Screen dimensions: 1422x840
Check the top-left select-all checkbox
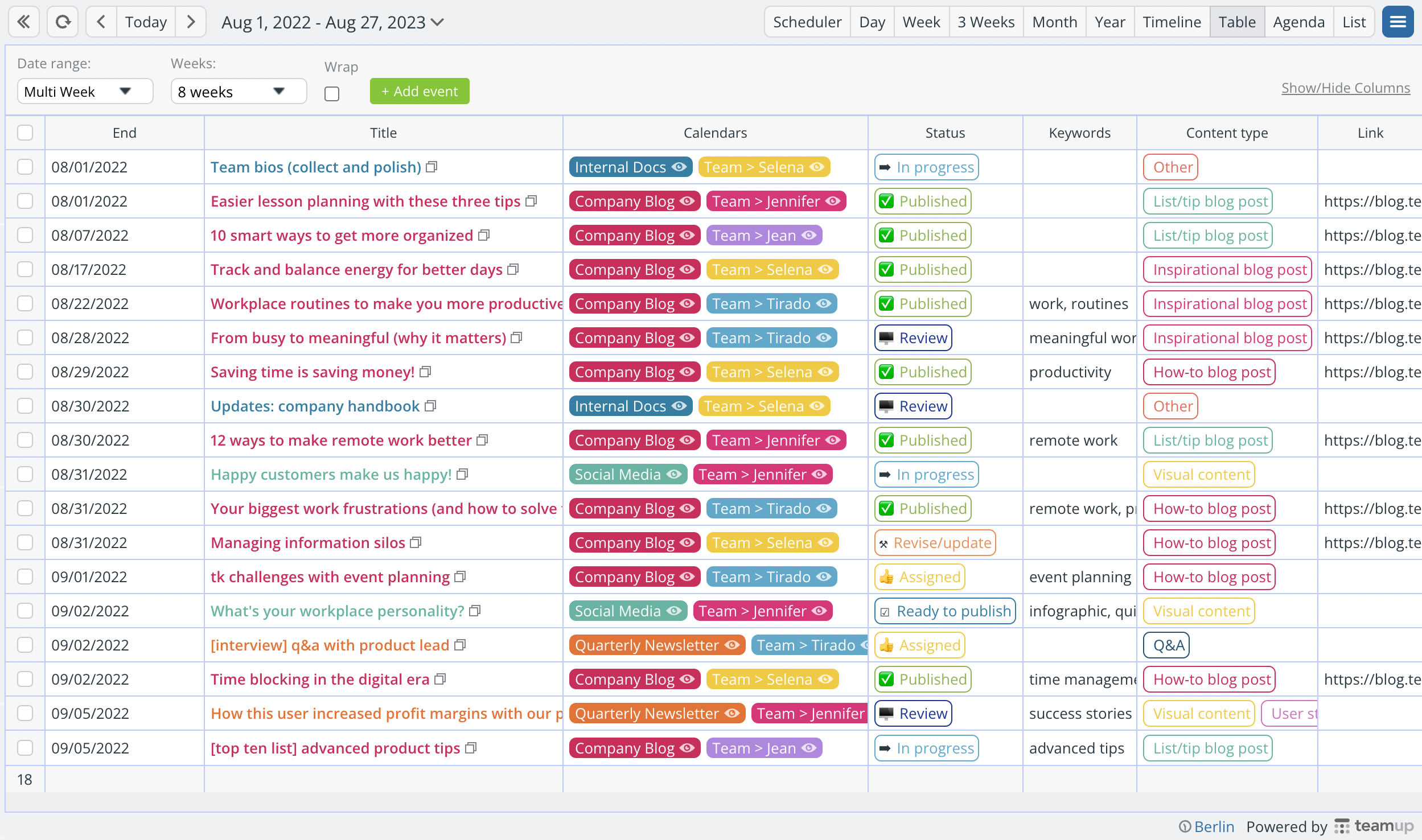click(25, 132)
